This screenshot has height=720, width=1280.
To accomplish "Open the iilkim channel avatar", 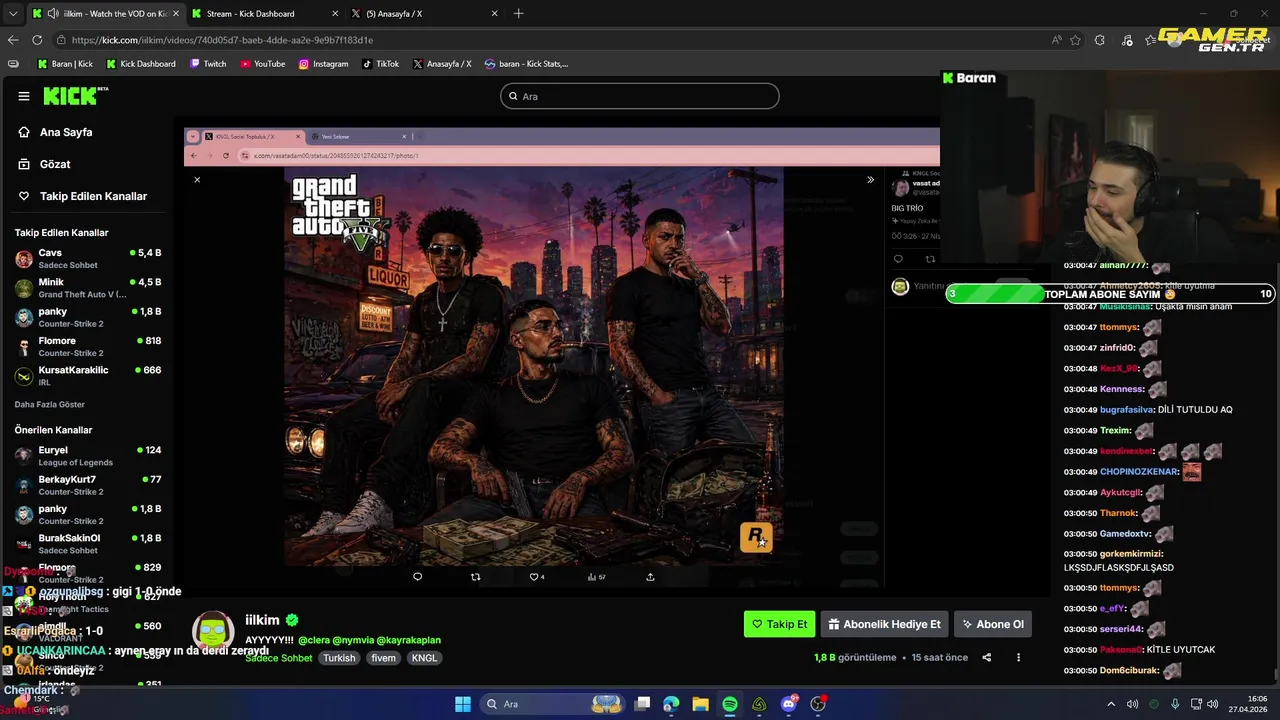I will 213,632.
